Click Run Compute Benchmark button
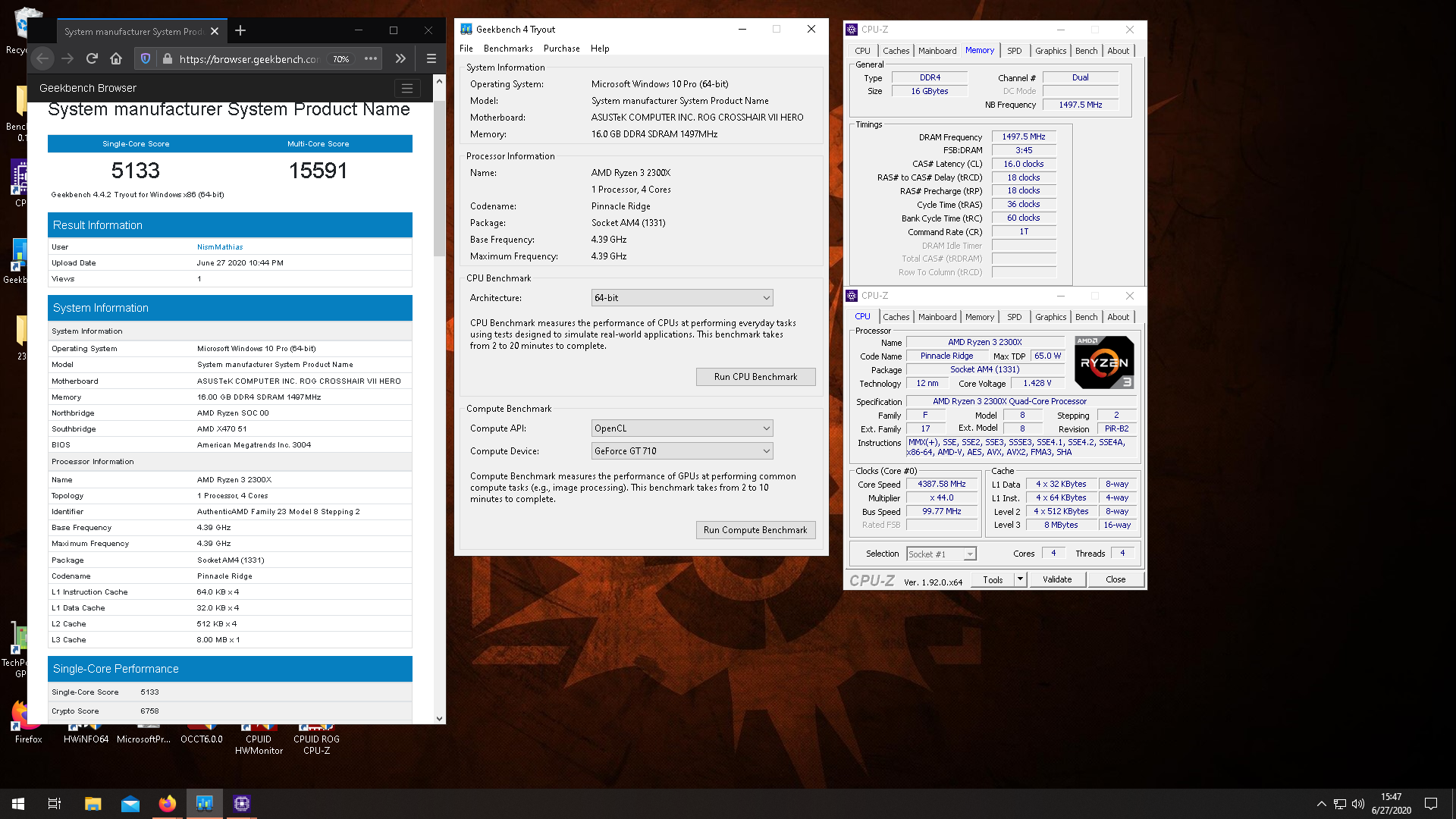Image resolution: width=1456 pixels, height=819 pixels. coord(755,530)
